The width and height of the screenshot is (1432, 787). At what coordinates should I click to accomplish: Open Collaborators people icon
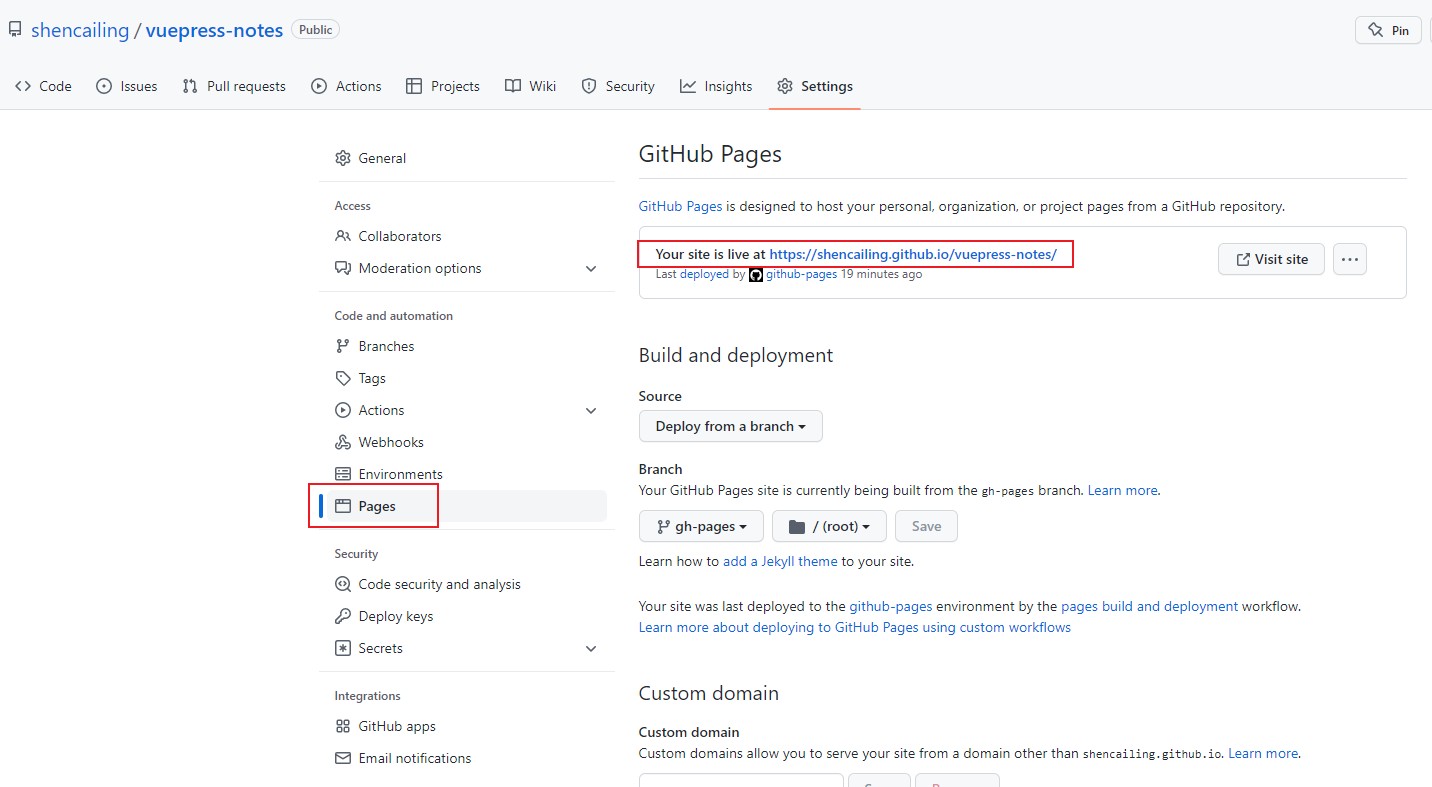pyautogui.click(x=343, y=236)
